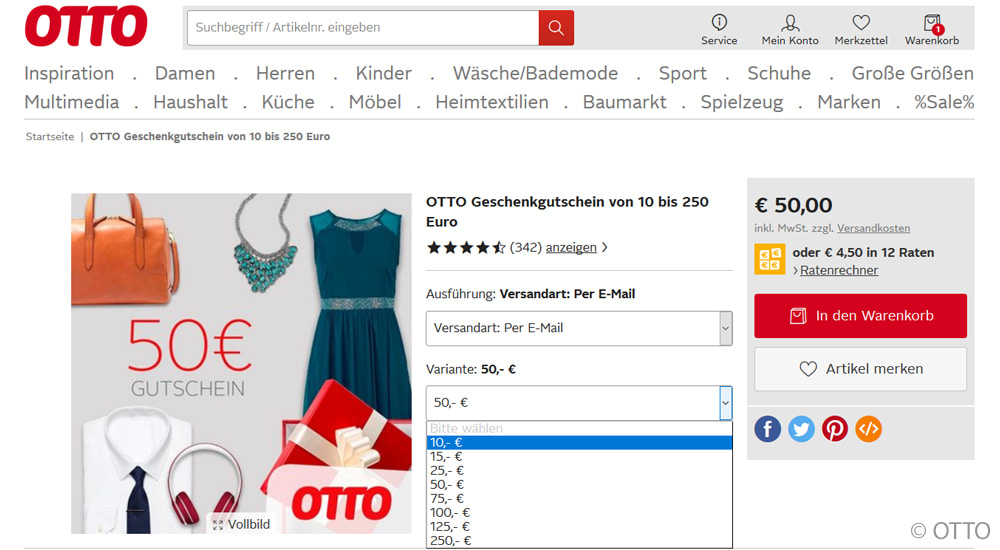Viewport: 1000px width, 550px height.
Task: Open the Spielzeug menu
Action: click(x=742, y=102)
